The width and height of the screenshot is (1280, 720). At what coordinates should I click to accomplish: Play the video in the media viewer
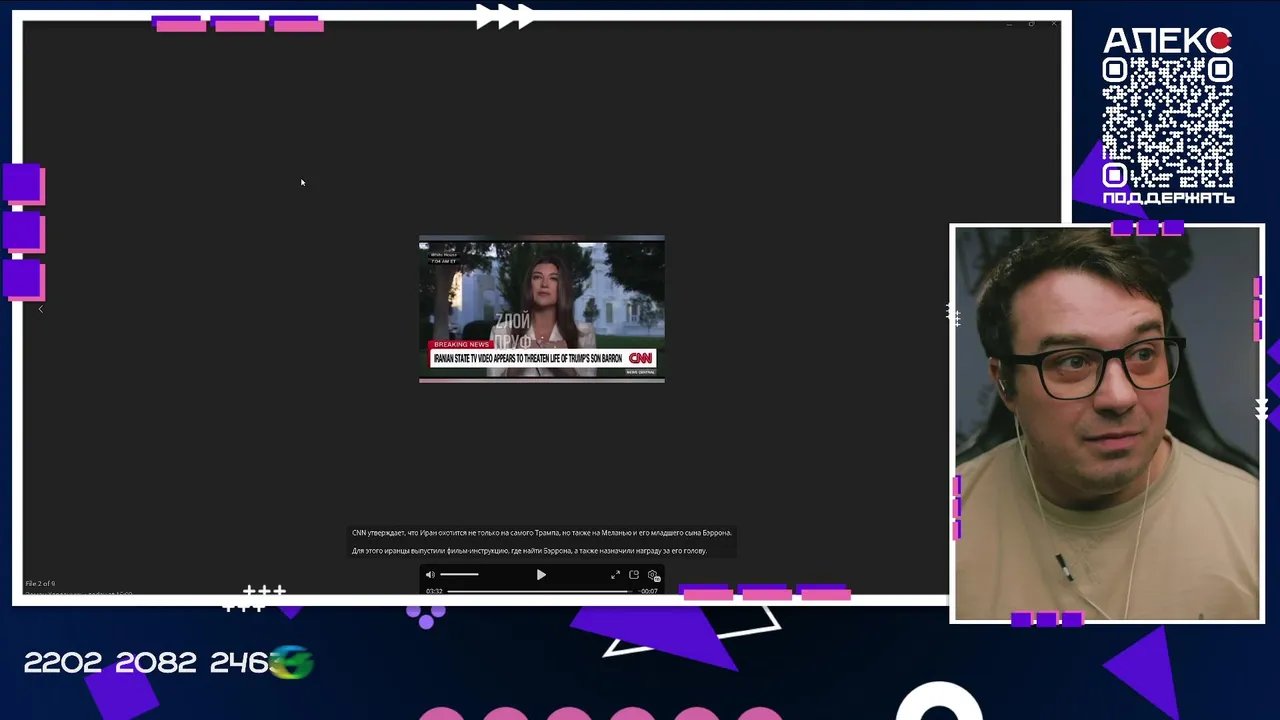click(541, 575)
